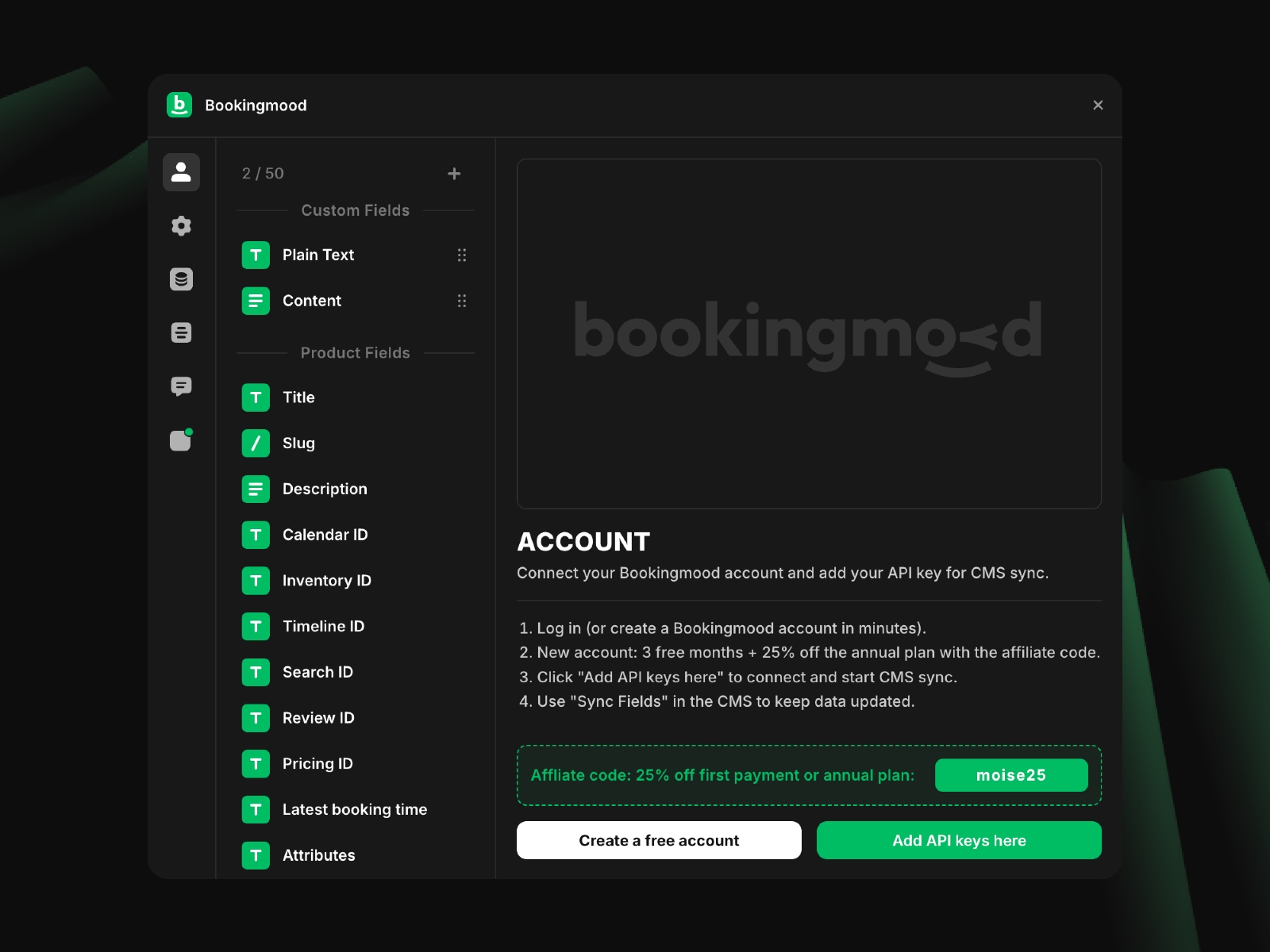Grab the drag handle next to Plain Text

[463, 255]
